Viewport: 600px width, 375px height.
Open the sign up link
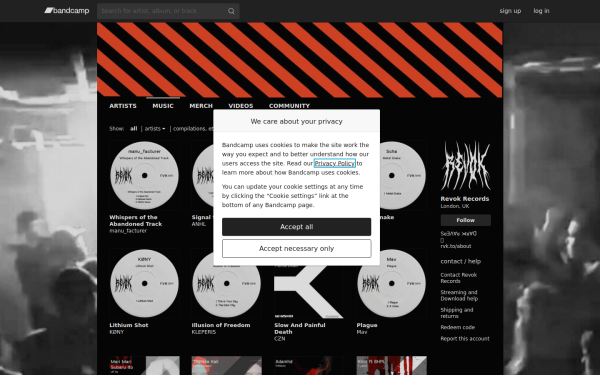tap(510, 11)
